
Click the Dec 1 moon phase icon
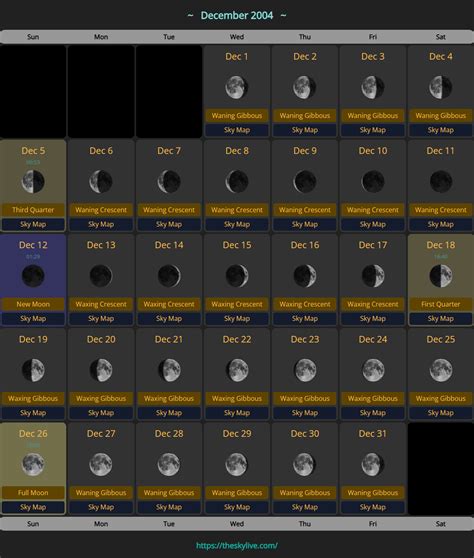(x=237, y=87)
